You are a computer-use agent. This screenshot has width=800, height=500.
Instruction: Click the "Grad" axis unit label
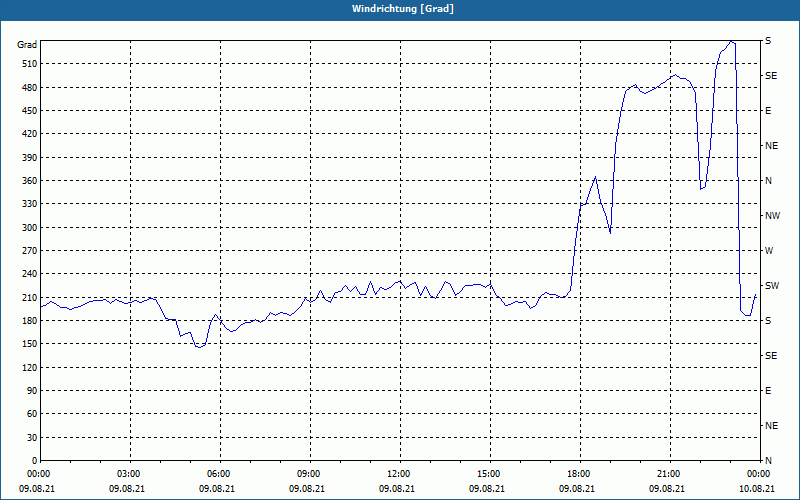pyautogui.click(x=27, y=45)
